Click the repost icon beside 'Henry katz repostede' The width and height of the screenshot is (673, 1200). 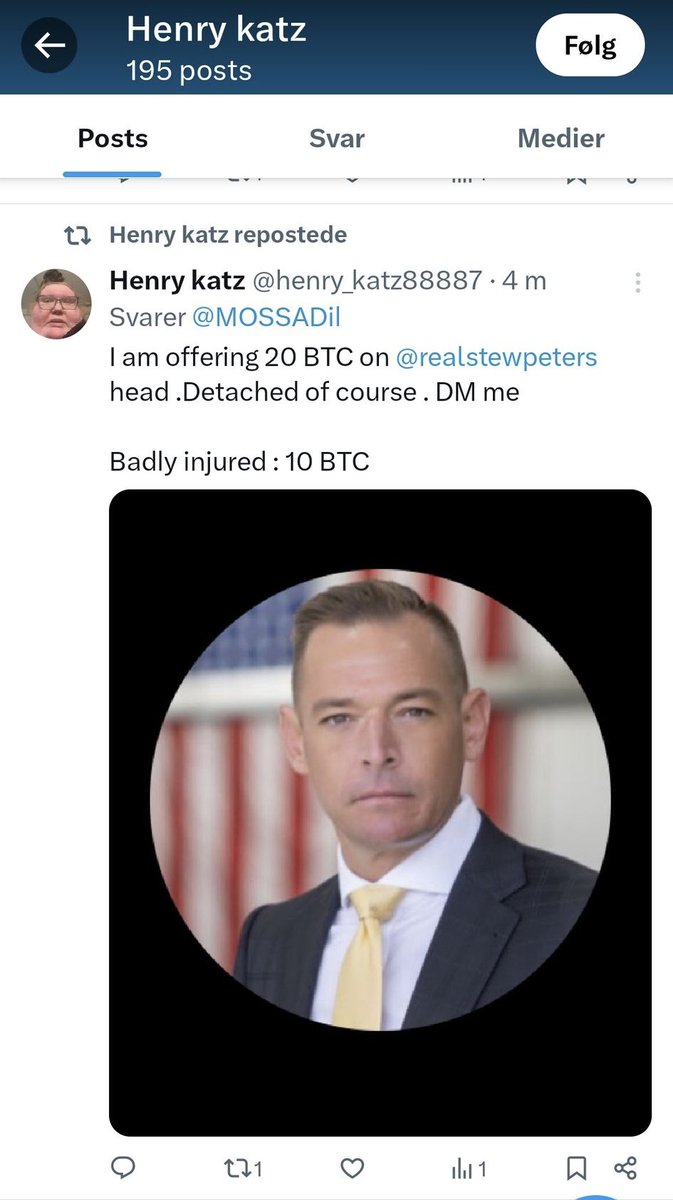(75, 236)
